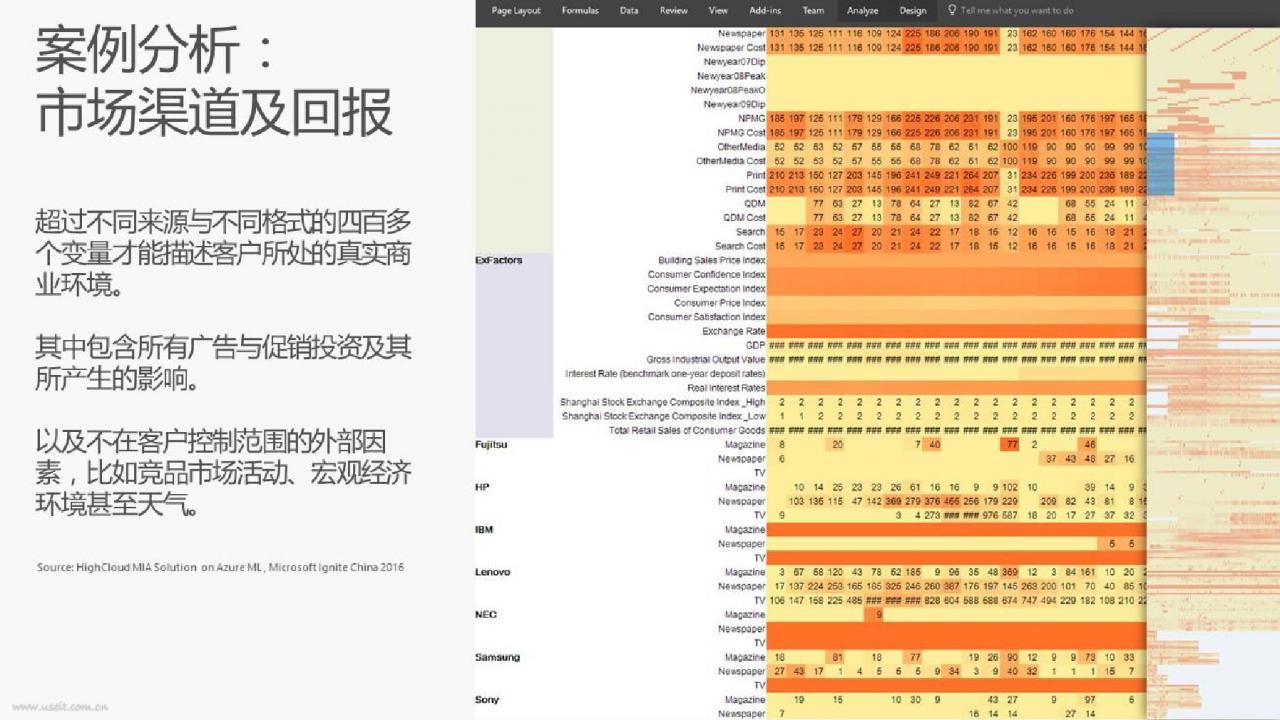Select the 'Newyear07Dip' row label
This screenshot has height=720, width=1280.
tap(734, 62)
